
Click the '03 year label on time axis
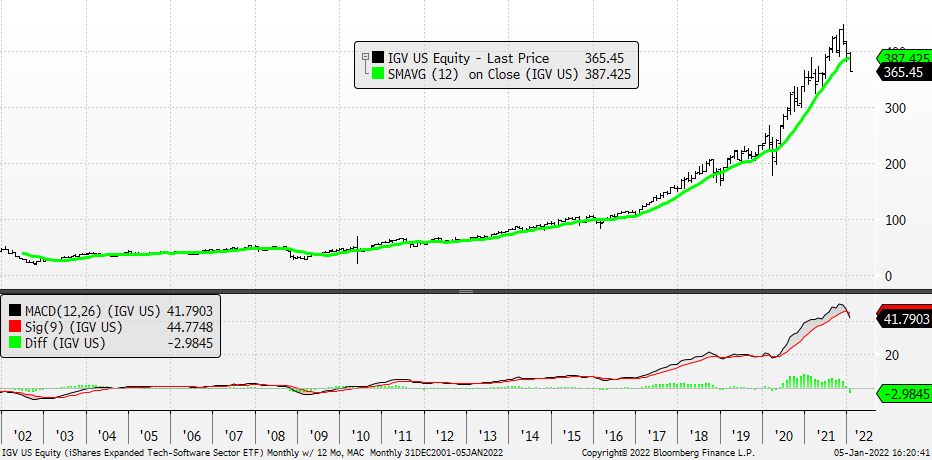pyautogui.click(x=65, y=434)
